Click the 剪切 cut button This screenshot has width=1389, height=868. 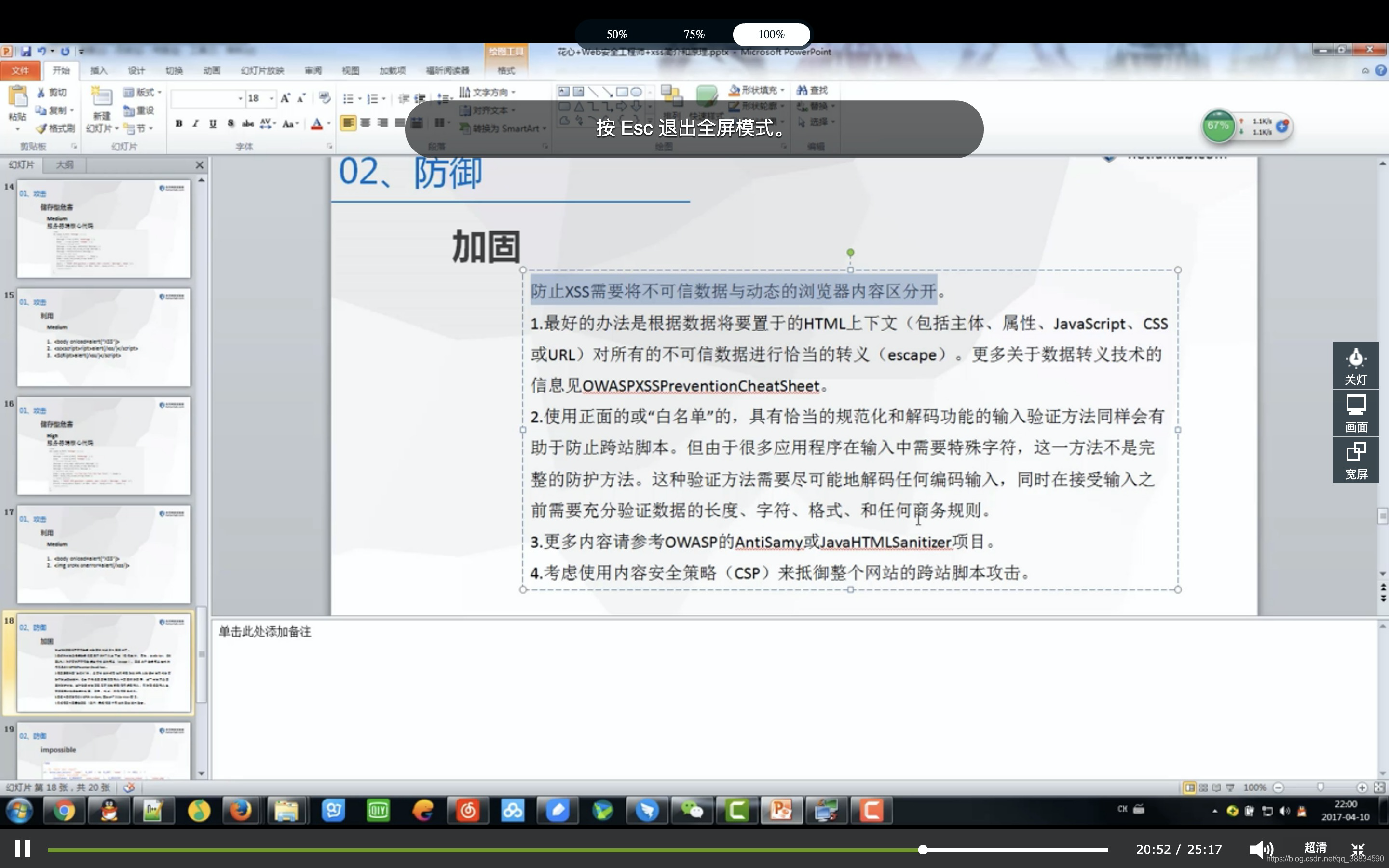click(52, 93)
